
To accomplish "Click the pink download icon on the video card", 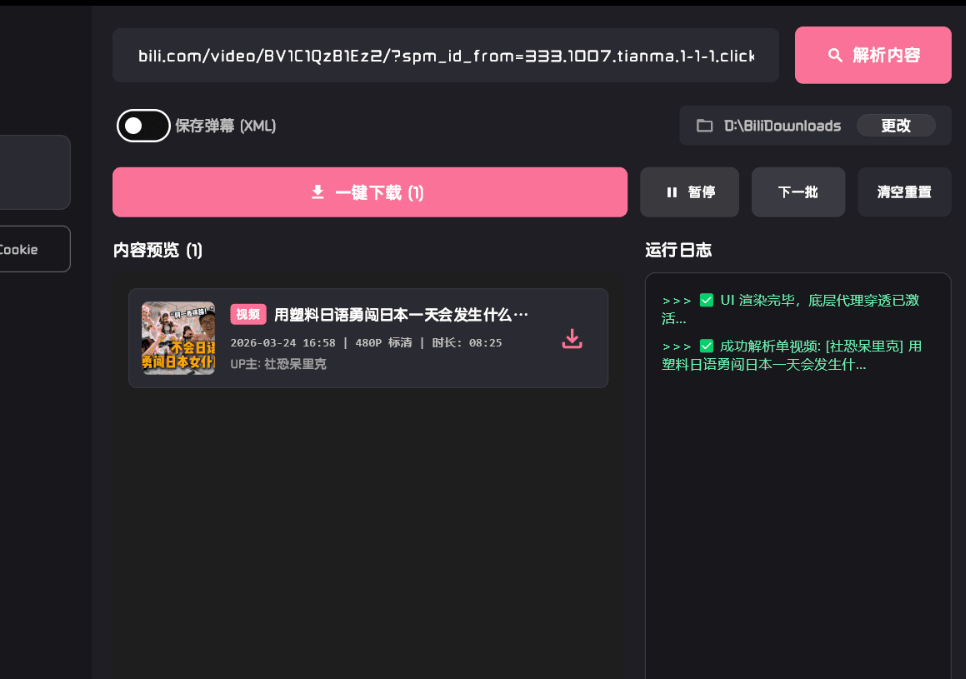I will click(571, 338).
